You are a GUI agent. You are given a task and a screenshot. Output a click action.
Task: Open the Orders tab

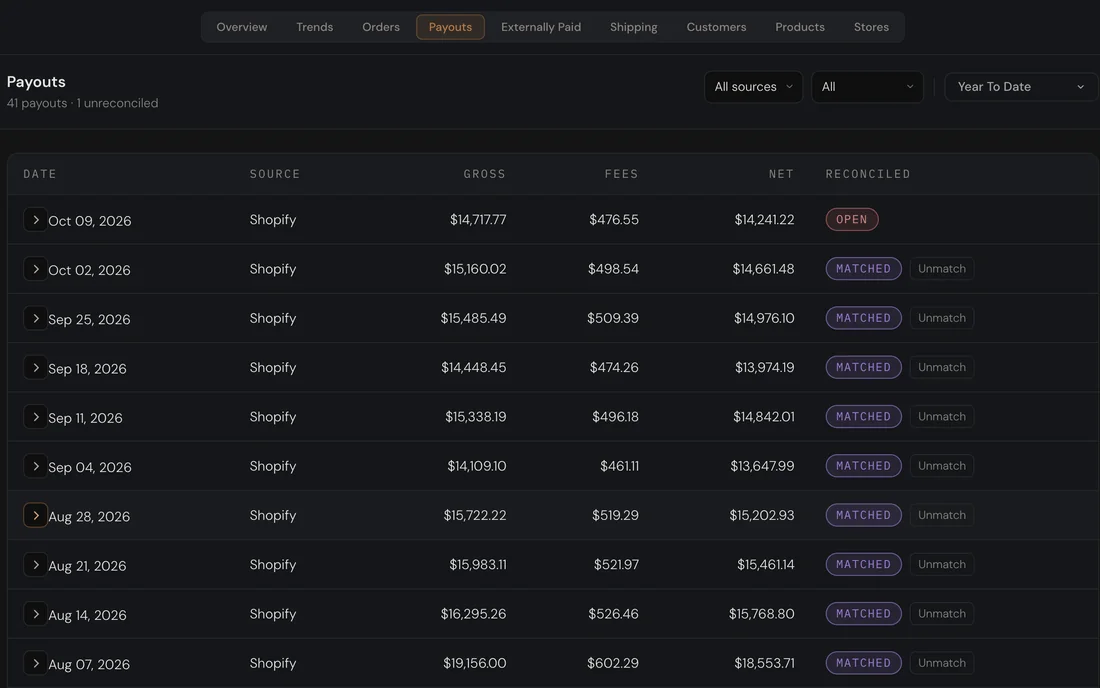click(381, 27)
